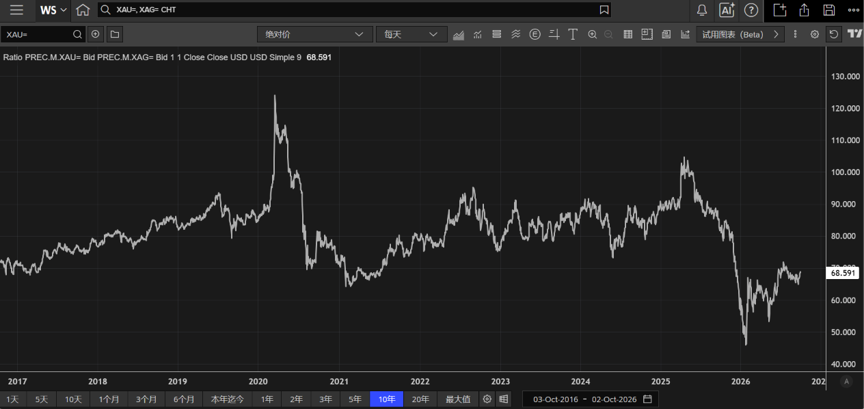Choose the area chart type icon
The image size is (864, 409).
coord(458,35)
